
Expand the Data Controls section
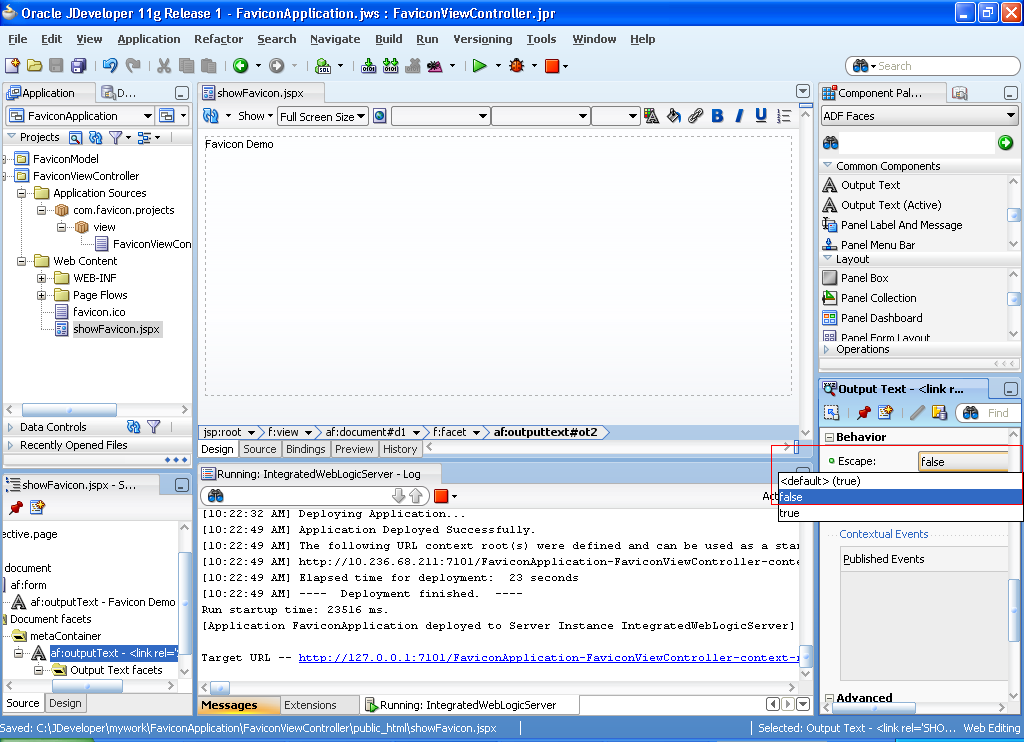10,427
